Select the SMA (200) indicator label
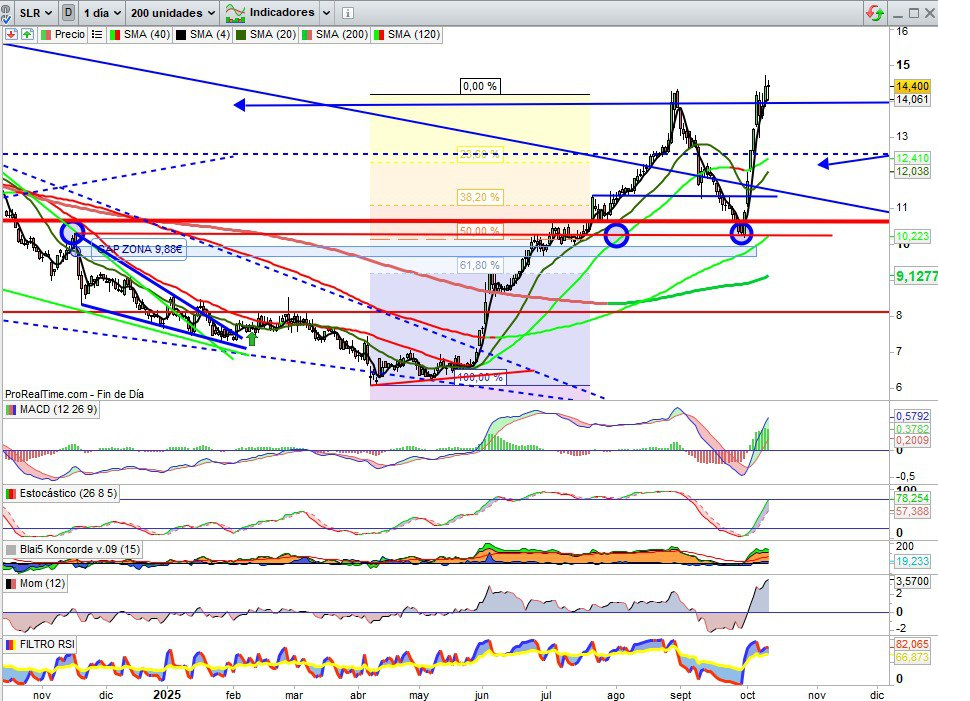The height and width of the screenshot is (701, 970). (339, 34)
